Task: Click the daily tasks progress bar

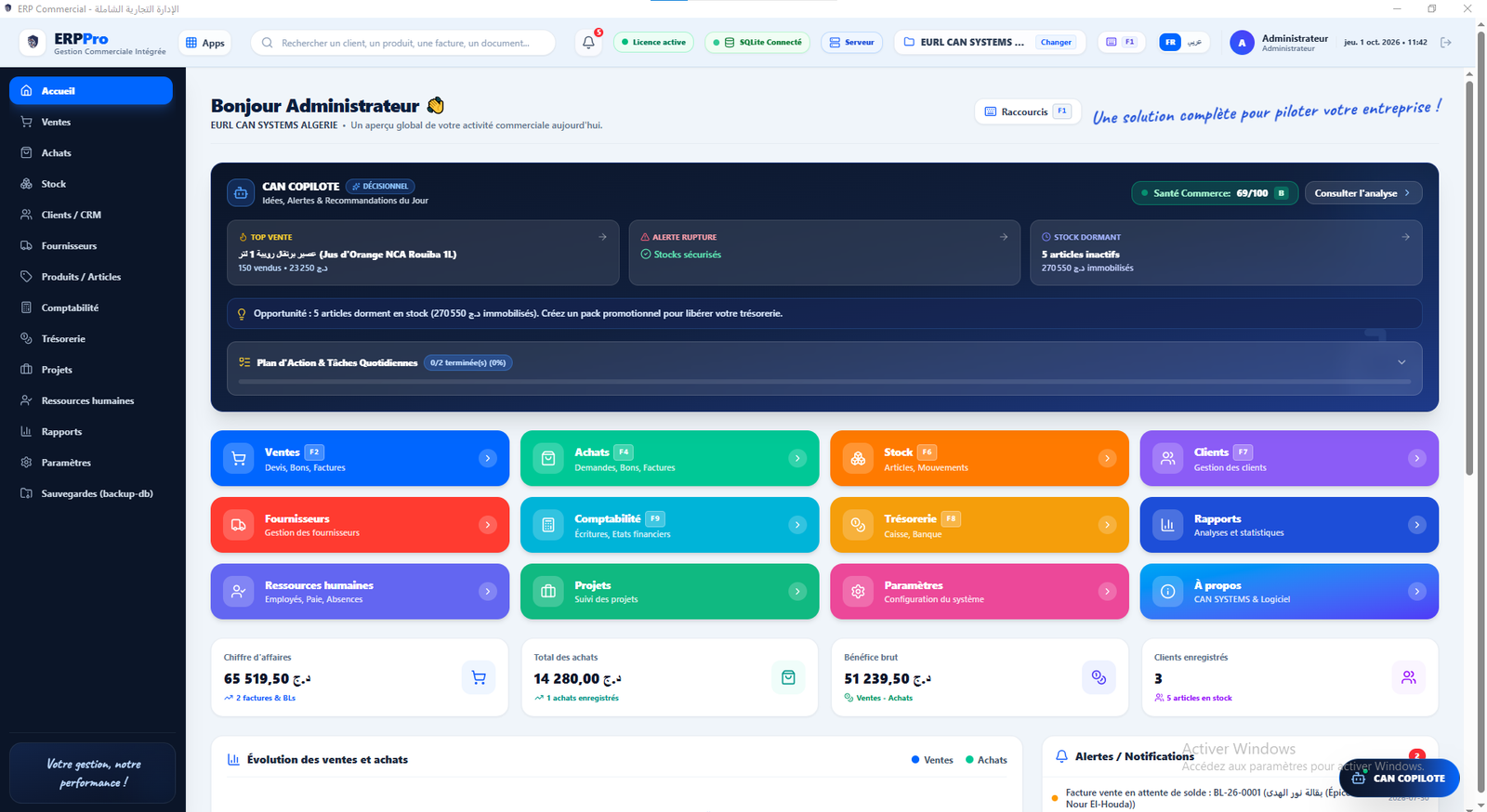Action: (x=824, y=382)
